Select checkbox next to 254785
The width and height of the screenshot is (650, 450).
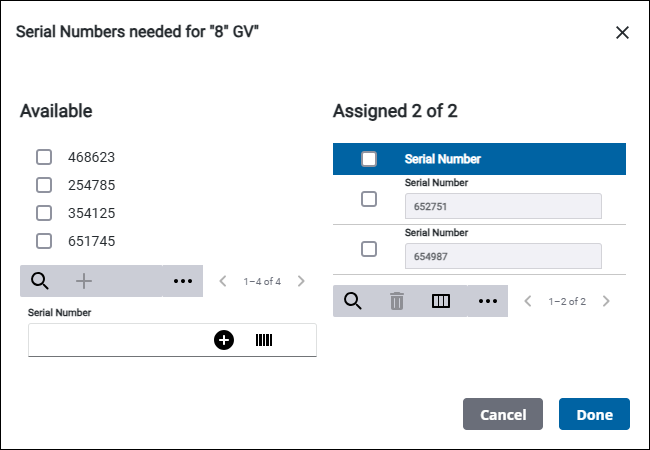(x=44, y=185)
